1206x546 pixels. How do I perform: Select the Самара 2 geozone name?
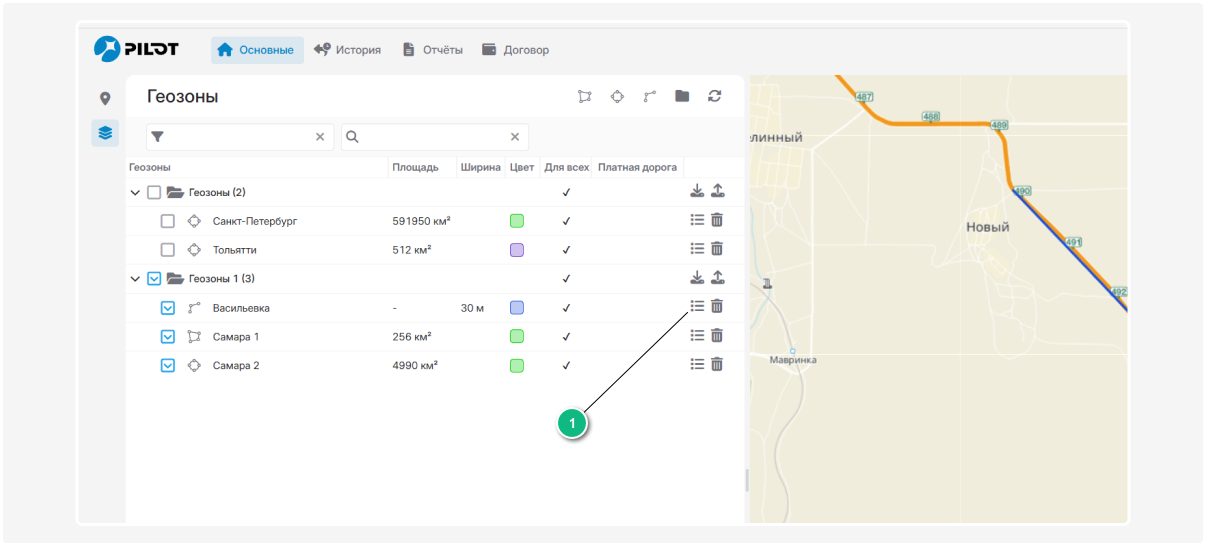(236, 366)
